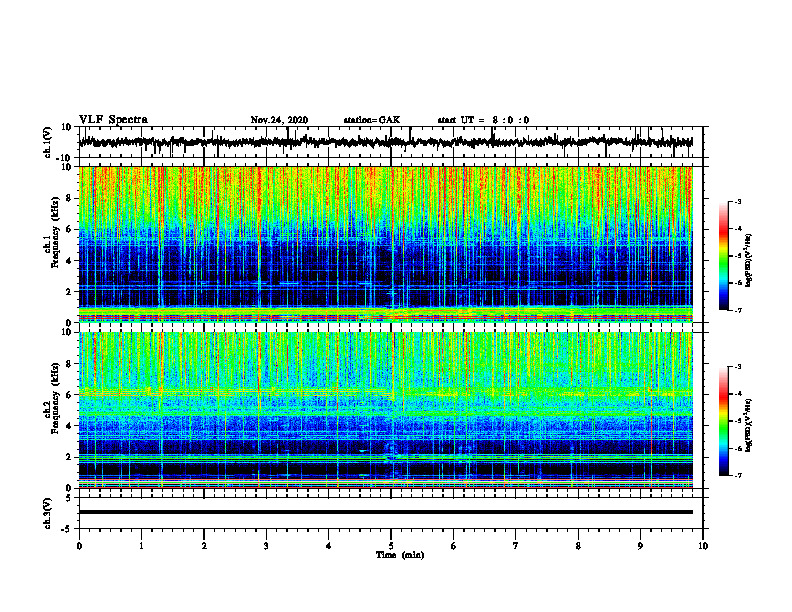Click the "start UT = 8 : 0 : 0" text
Viewport: 792px width, 612px height.
483,120
